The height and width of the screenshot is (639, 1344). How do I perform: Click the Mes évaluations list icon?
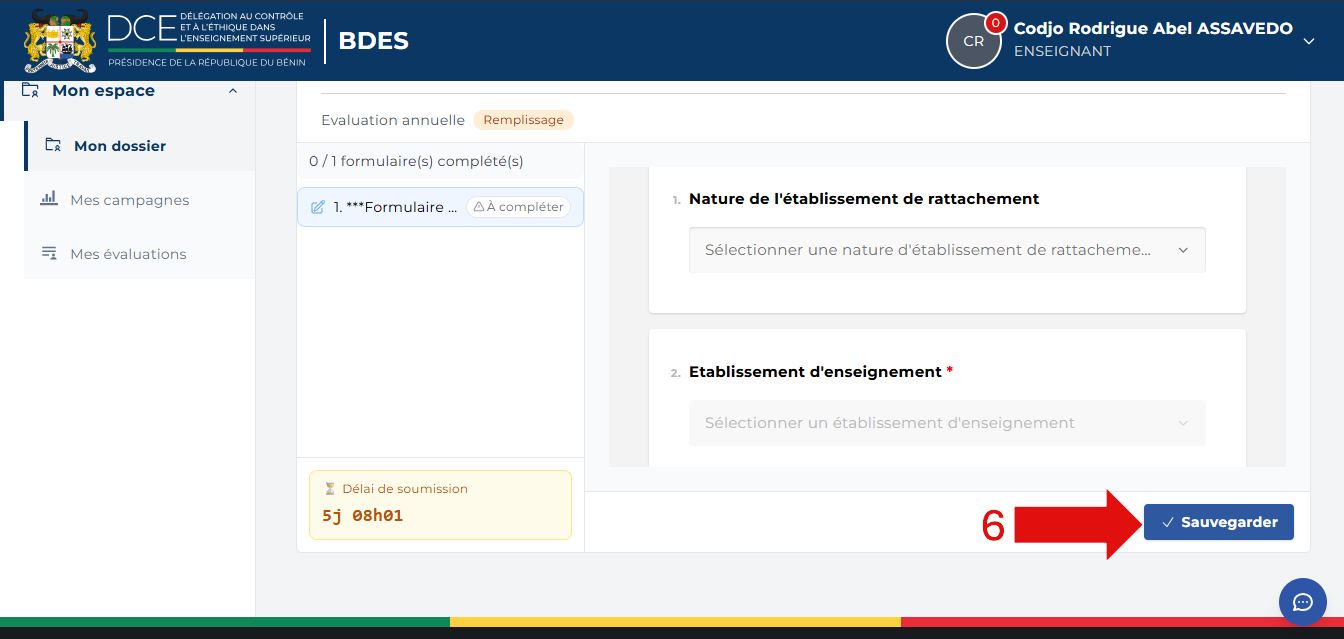click(x=49, y=253)
